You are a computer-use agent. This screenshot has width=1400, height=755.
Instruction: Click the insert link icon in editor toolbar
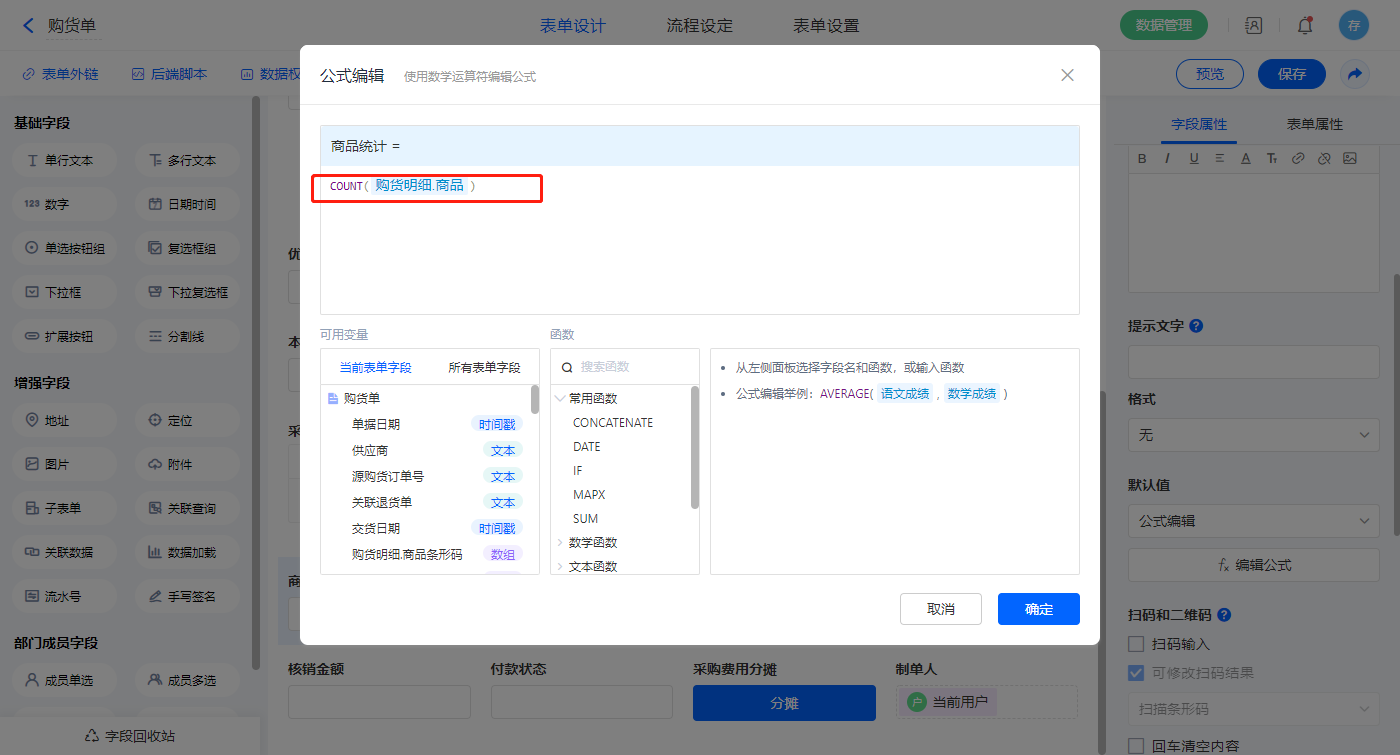pos(1298,158)
